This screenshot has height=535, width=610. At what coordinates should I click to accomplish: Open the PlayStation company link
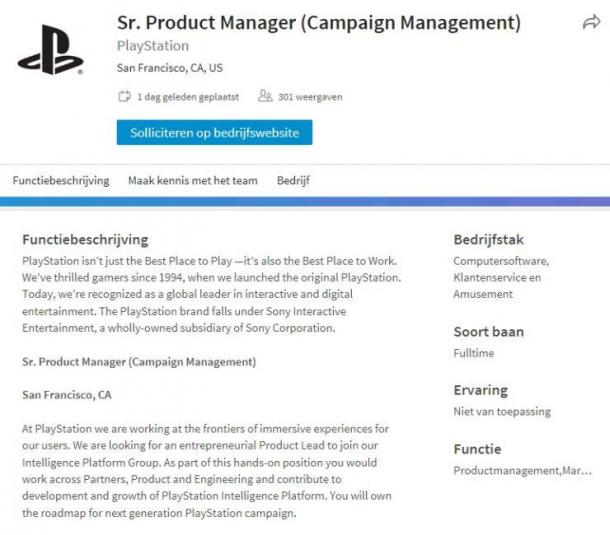coord(153,46)
